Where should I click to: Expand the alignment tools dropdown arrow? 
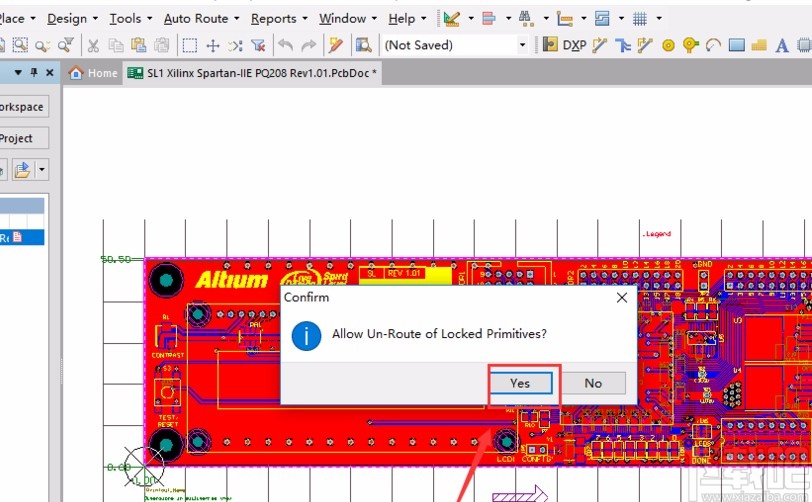(508, 19)
